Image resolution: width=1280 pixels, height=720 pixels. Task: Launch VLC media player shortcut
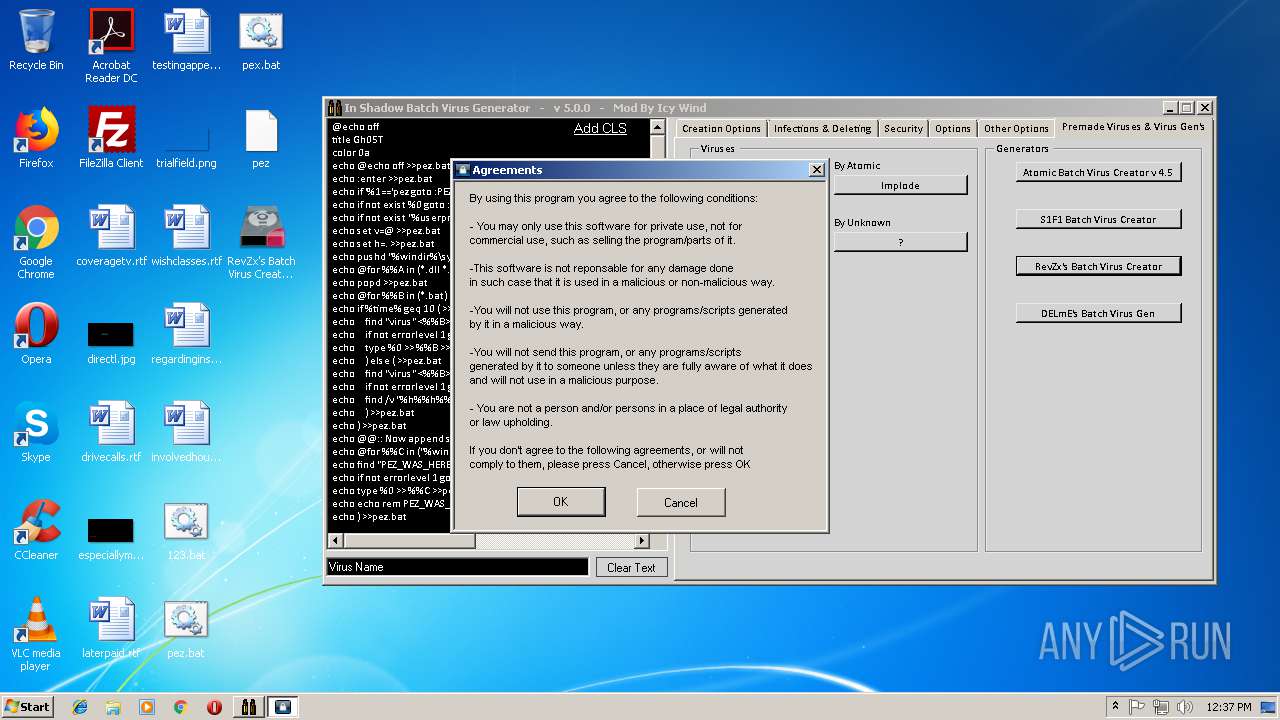[36, 634]
